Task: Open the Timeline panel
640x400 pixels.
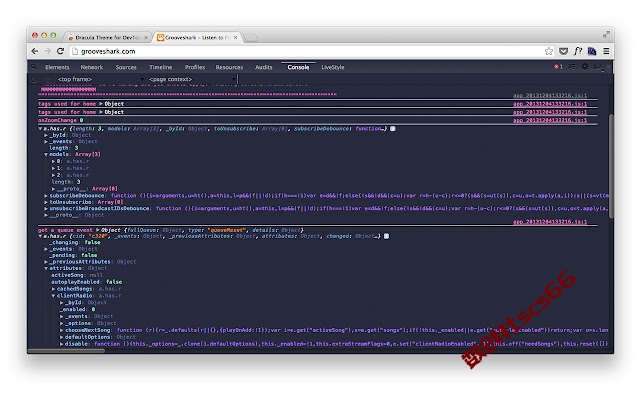Action: tap(161, 67)
